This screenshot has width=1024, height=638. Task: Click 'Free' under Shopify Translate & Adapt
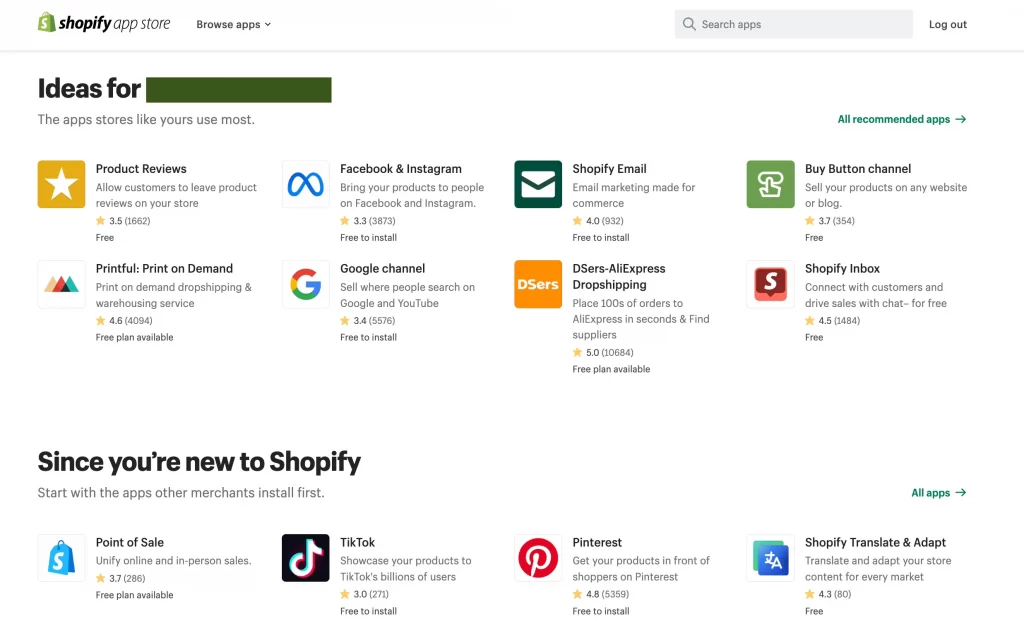tap(814, 611)
